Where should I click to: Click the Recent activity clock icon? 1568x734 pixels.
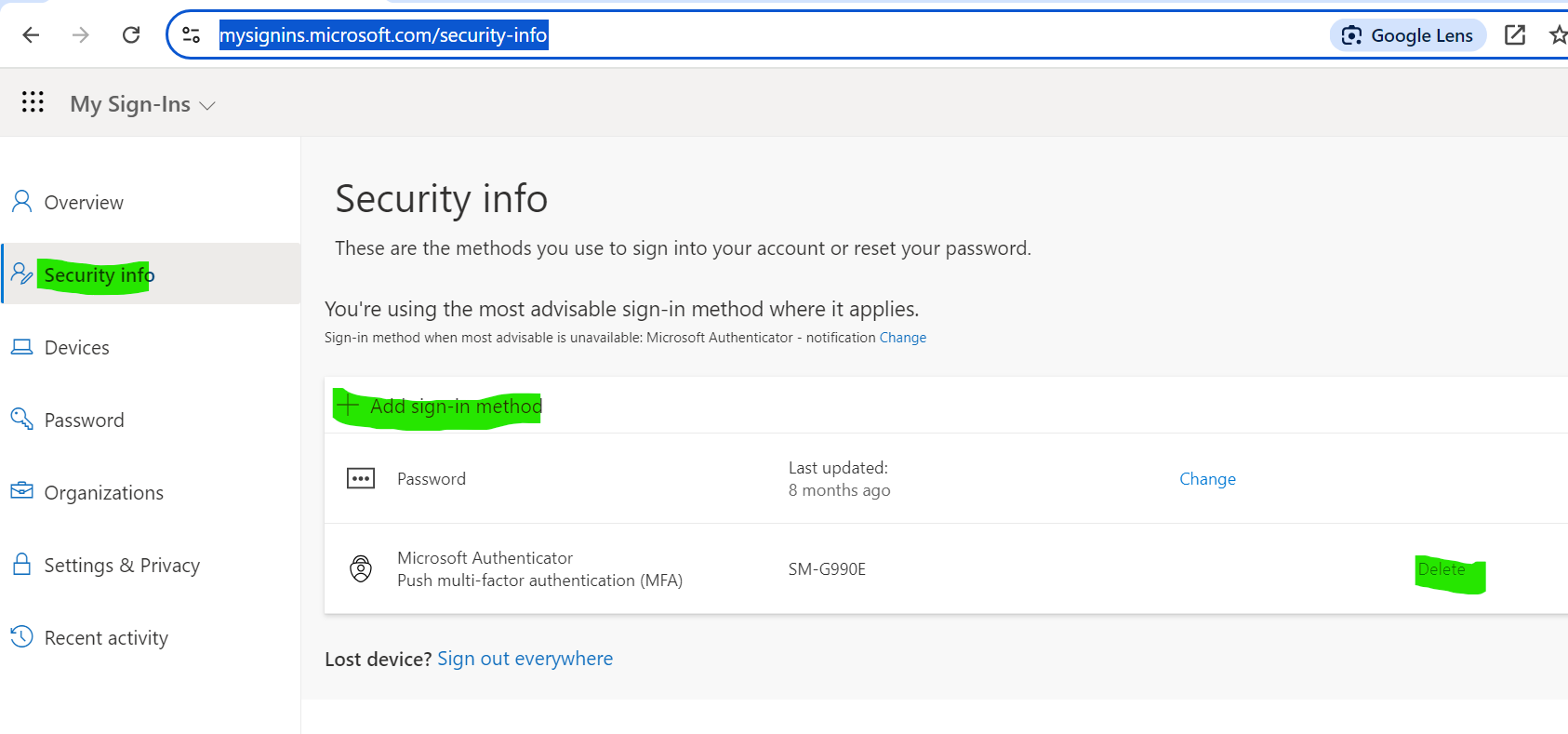[21, 636]
